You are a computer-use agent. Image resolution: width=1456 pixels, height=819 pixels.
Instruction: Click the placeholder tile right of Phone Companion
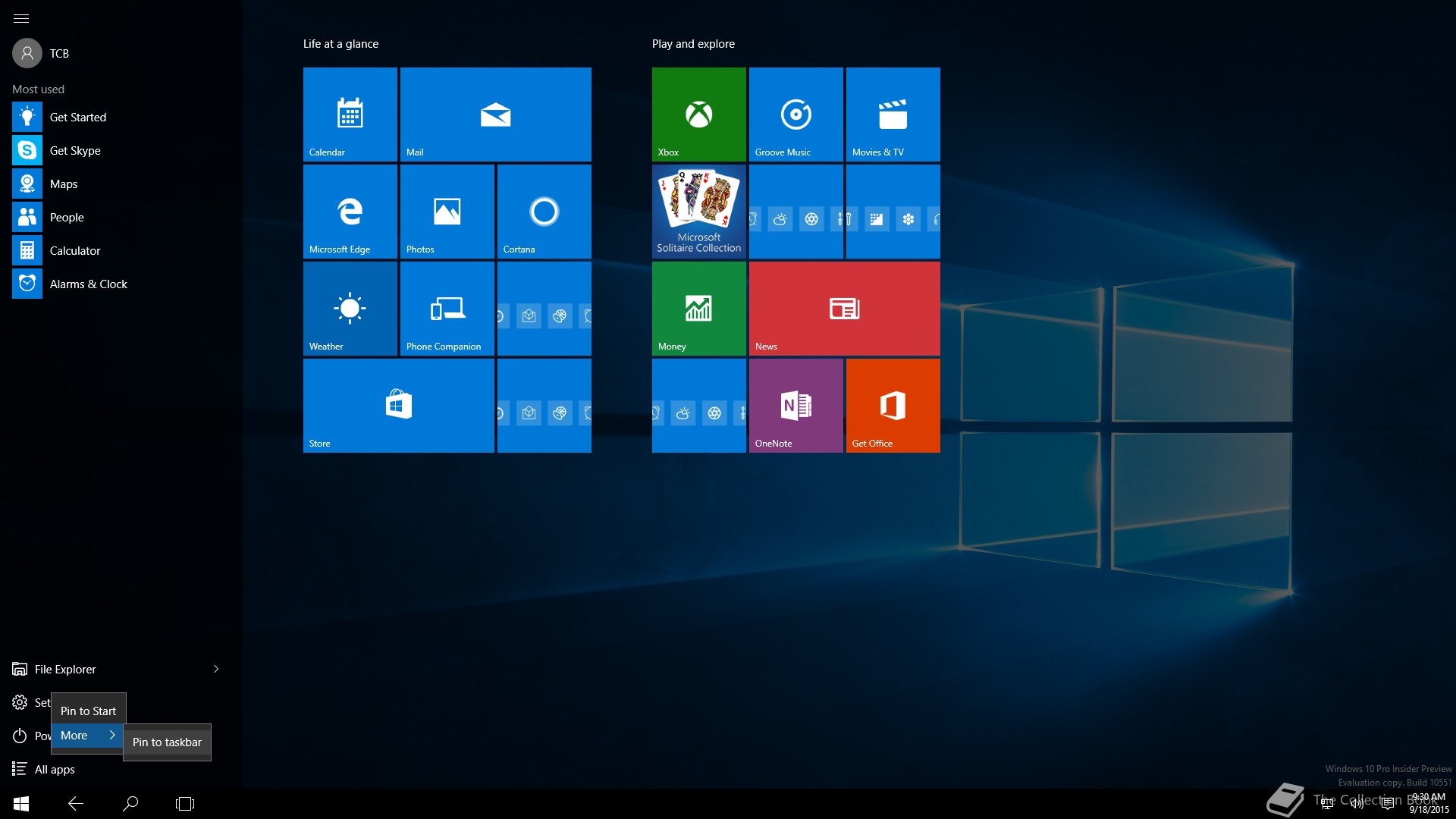click(x=544, y=309)
